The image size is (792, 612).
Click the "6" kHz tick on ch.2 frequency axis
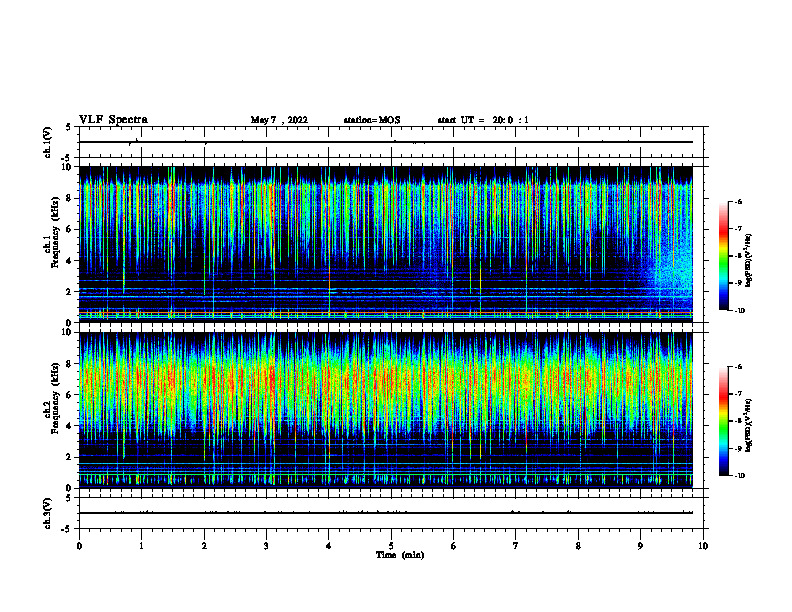tap(70, 394)
